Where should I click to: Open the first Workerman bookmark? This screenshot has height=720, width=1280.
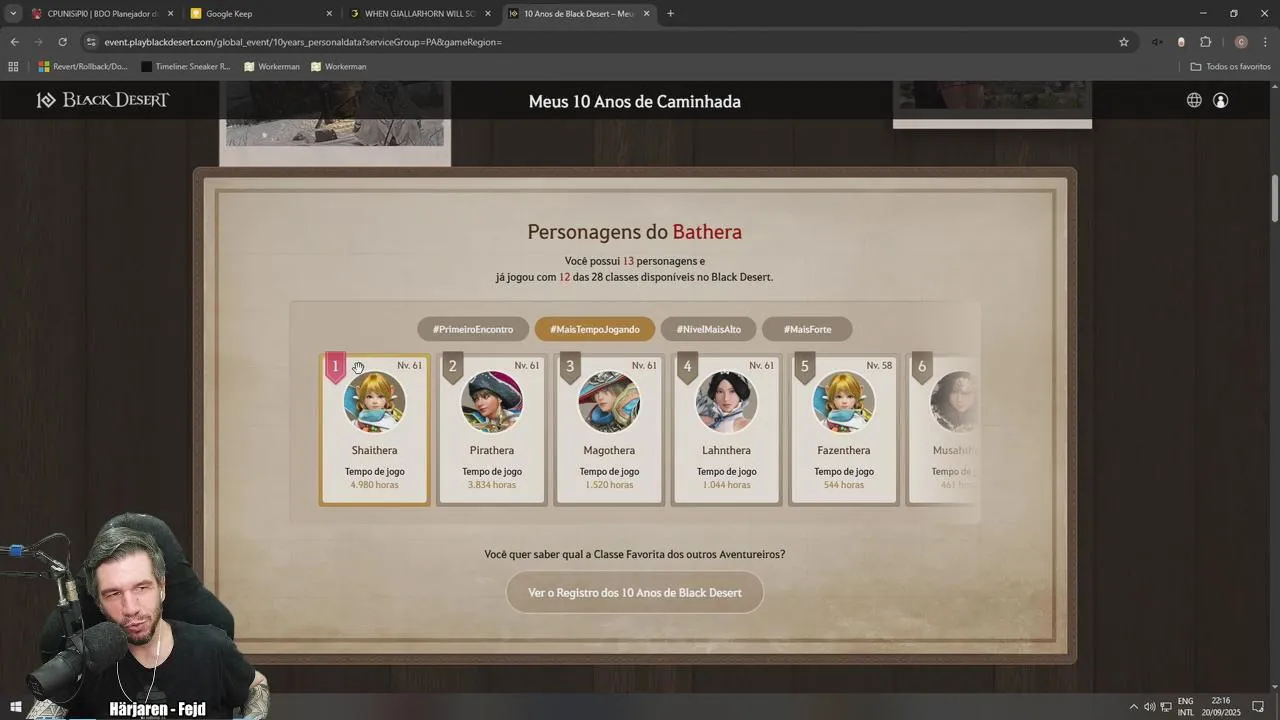(x=272, y=67)
